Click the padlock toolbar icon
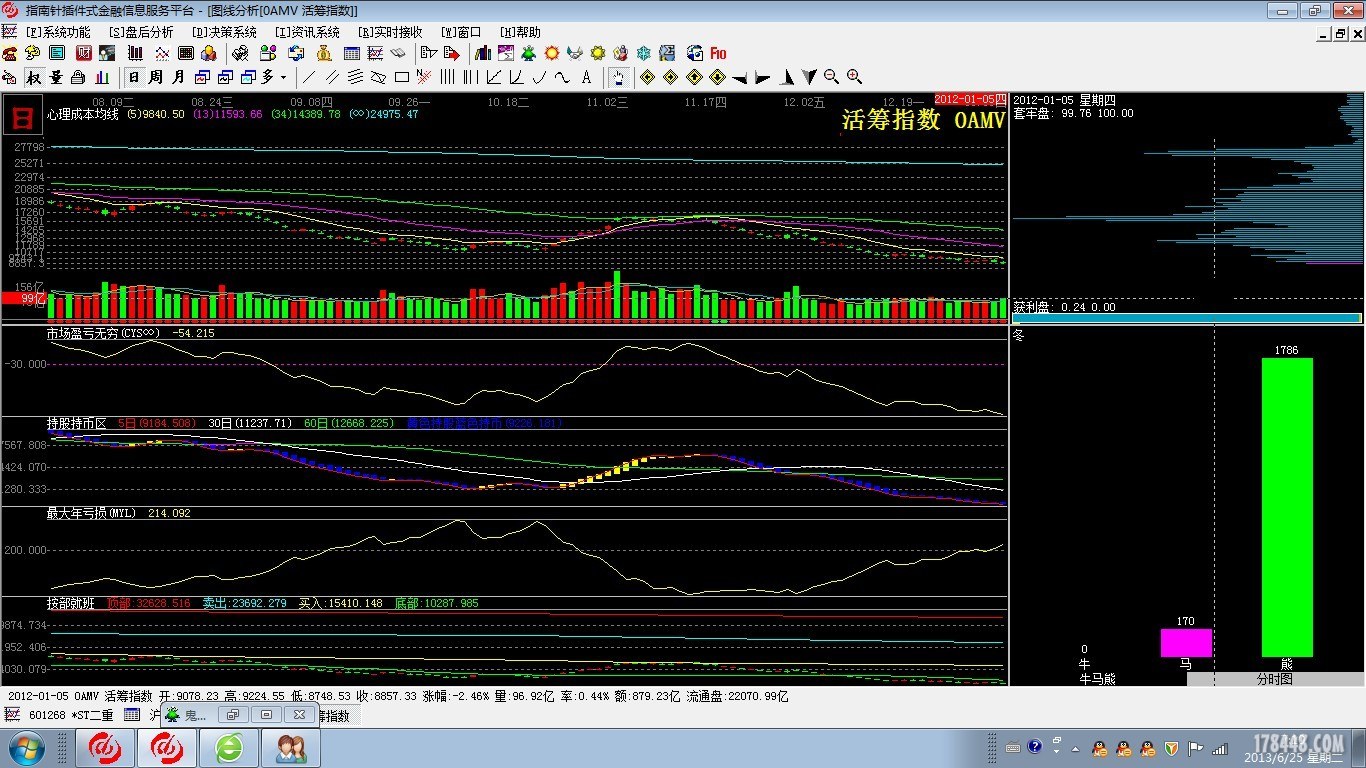The image size is (1366, 768). point(77,77)
